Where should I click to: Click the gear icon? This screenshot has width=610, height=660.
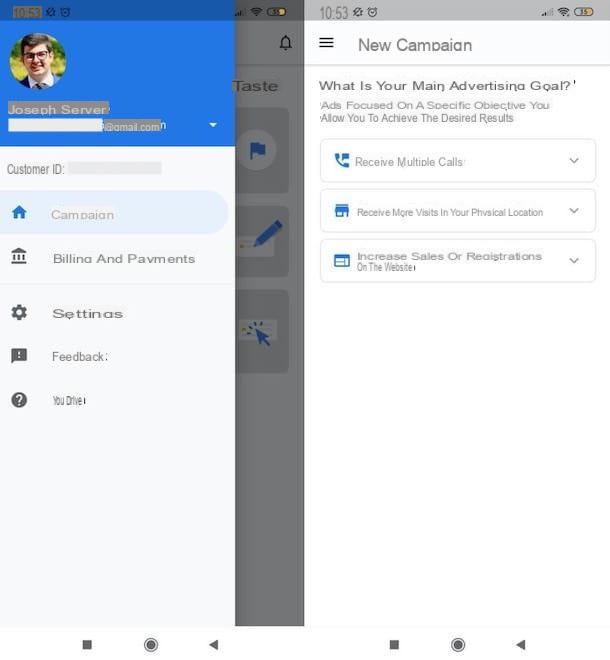tap(19, 312)
